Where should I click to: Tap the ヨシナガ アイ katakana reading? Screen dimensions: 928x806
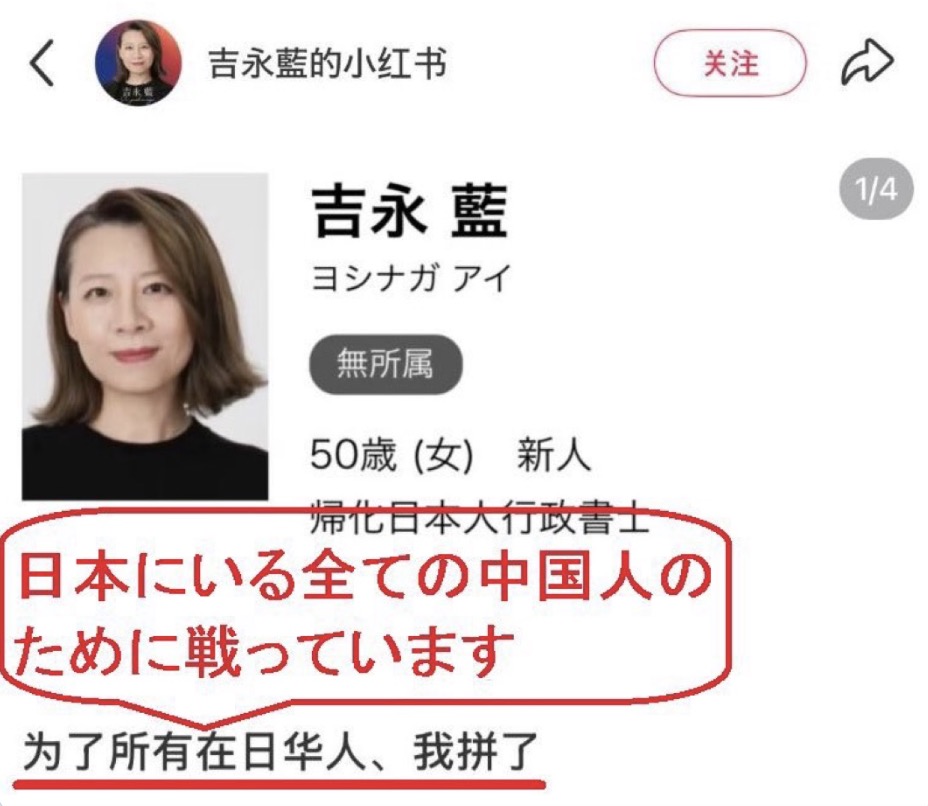411,278
